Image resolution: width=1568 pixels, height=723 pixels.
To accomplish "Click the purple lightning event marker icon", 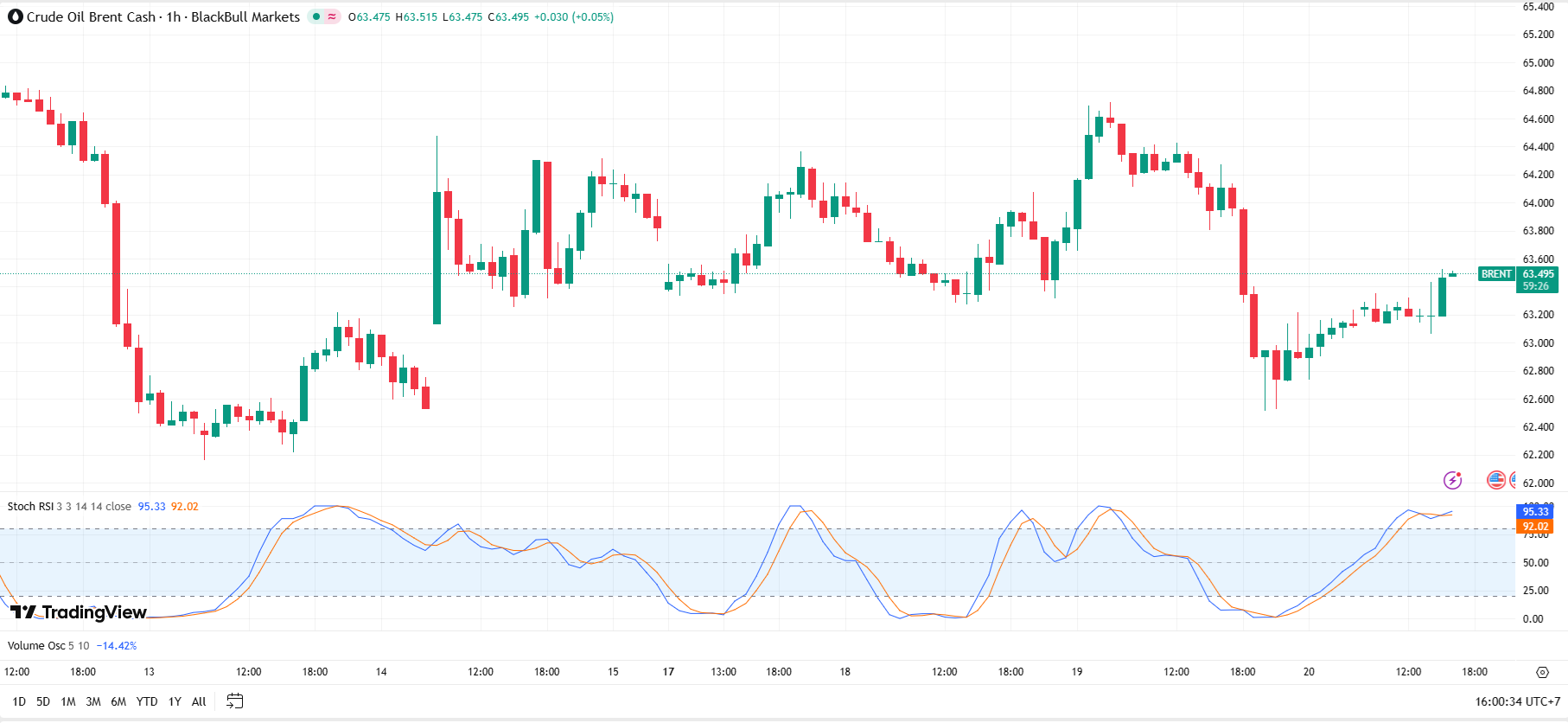I will [1452, 480].
